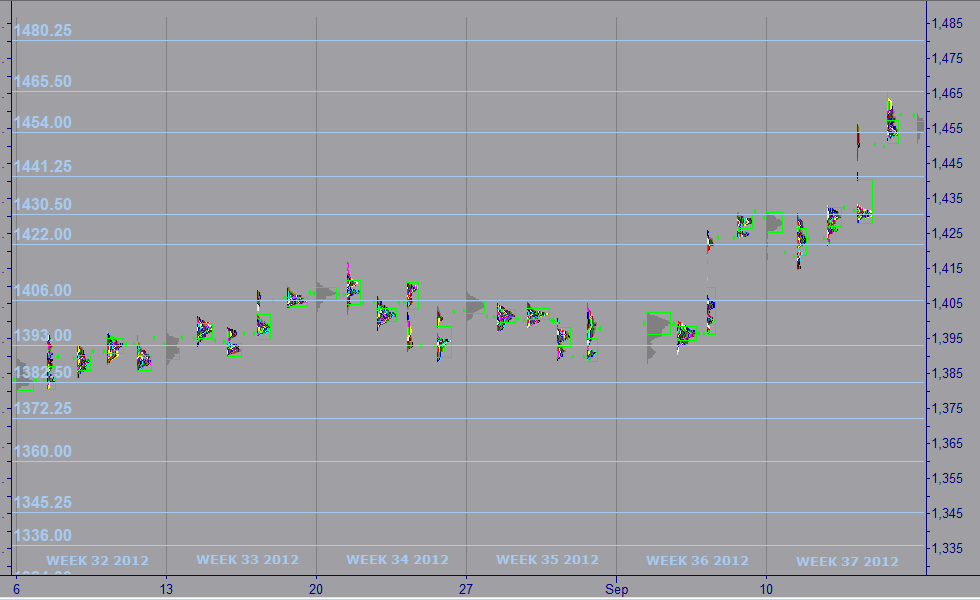The width and height of the screenshot is (980, 600).
Task: Select the 1406.00 level label
Action: [x=42, y=290]
